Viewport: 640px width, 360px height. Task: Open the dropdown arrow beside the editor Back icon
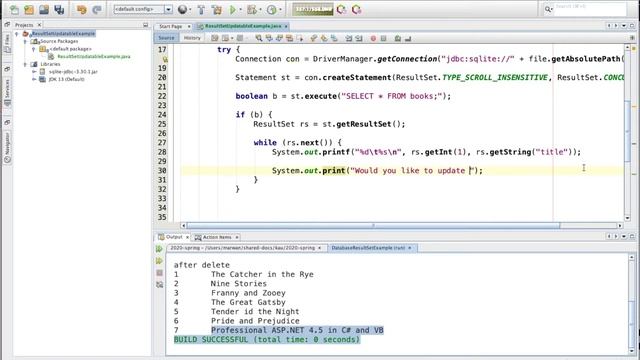pyautogui.click(x=232, y=38)
